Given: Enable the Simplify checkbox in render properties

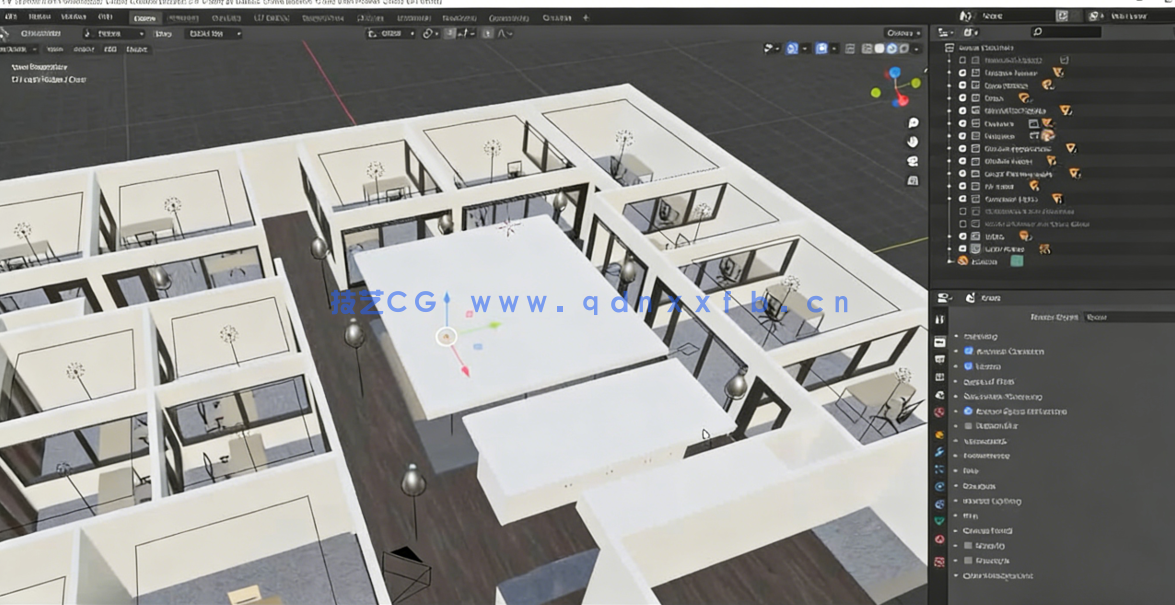Looking at the screenshot, I should coord(966,545).
